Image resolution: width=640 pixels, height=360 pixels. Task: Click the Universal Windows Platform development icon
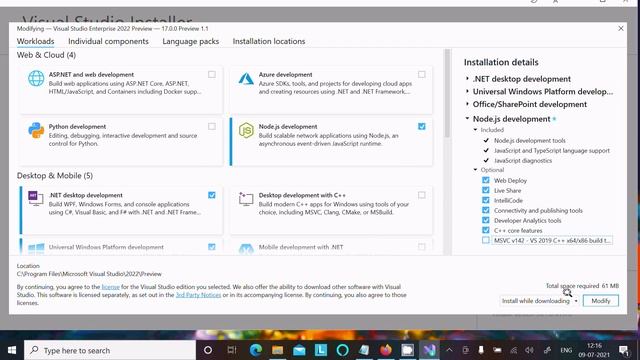[x=36, y=248]
